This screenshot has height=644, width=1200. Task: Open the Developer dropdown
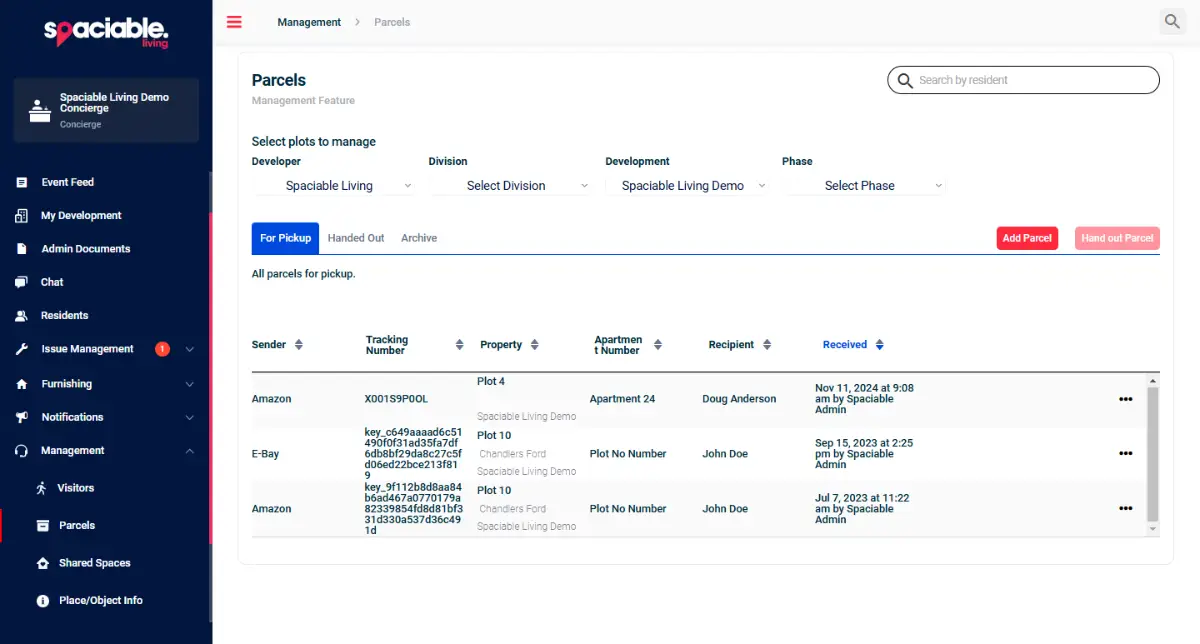coord(334,186)
